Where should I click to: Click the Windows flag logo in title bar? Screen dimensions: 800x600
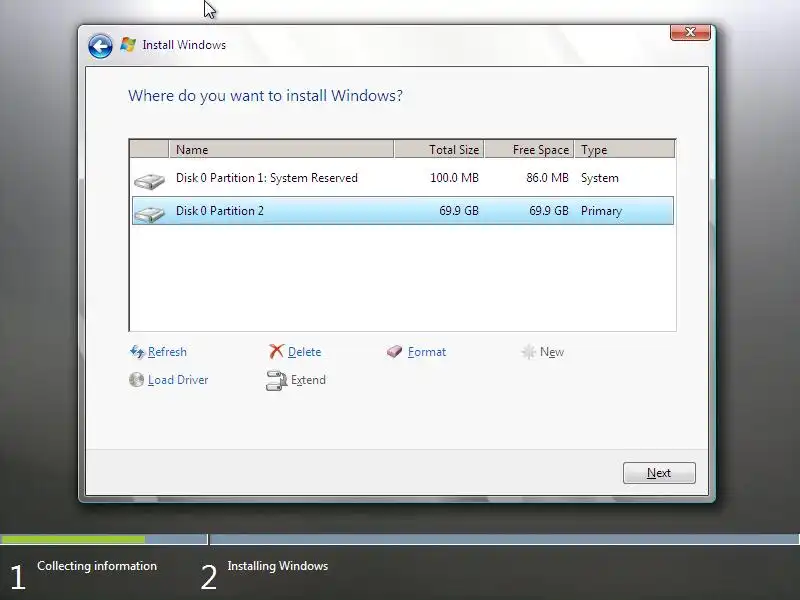[x=128, y=45]
